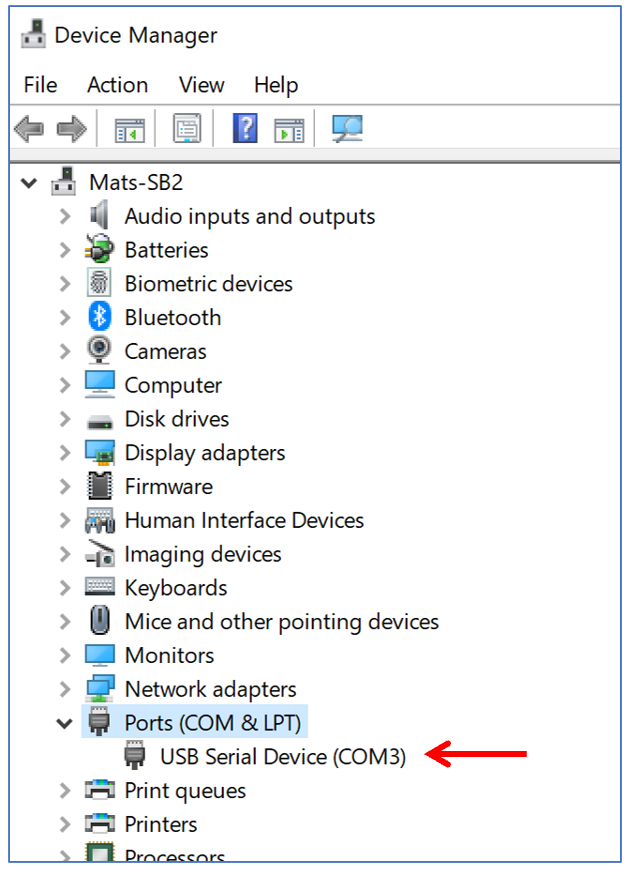Click the blue Help question mark icon
The width and height of the screenshot is (629, 873).
click(245, 129)
